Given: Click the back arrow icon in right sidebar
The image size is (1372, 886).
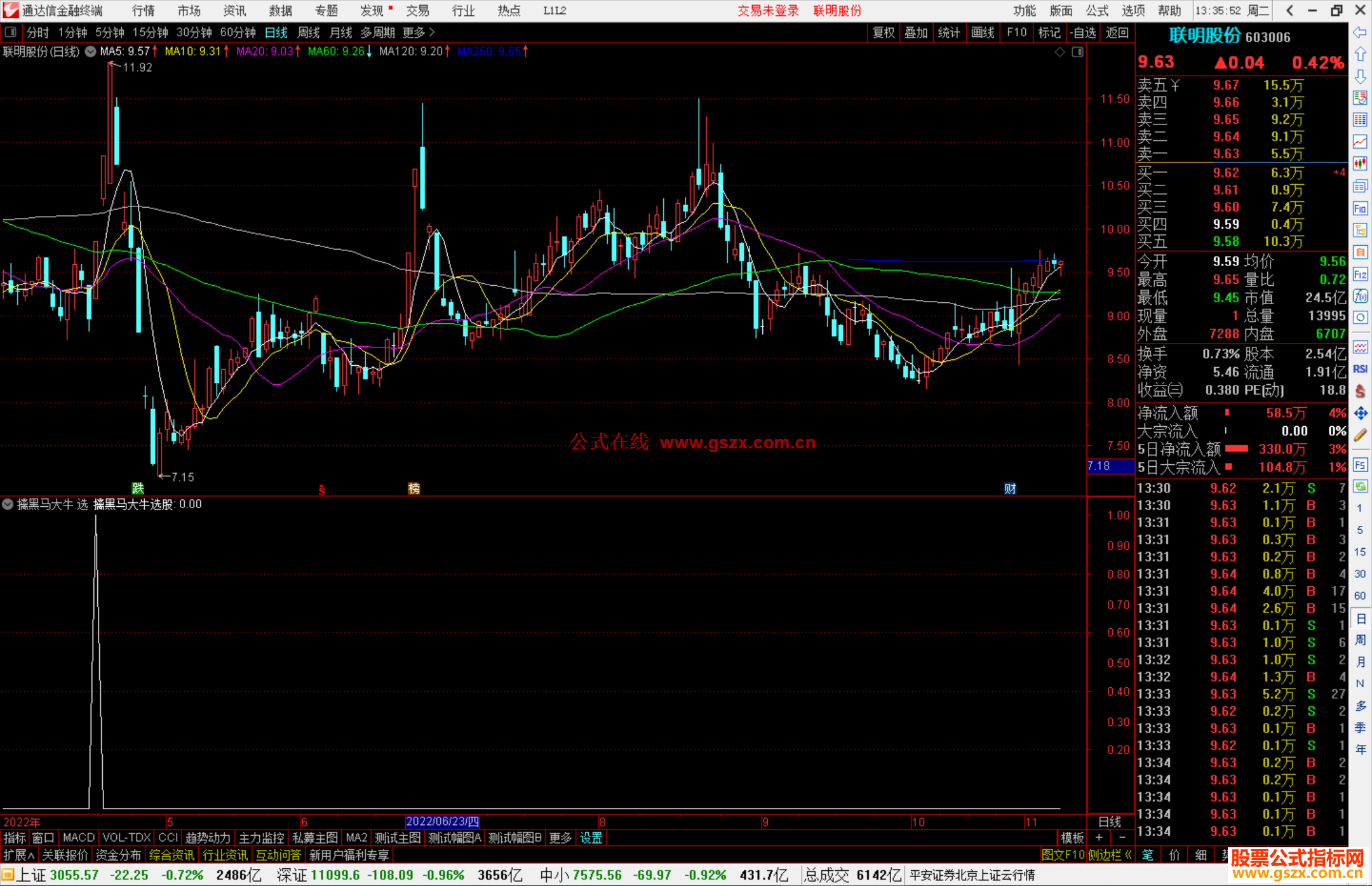Looking at the screenshot, I should [x=1359, y=32].
